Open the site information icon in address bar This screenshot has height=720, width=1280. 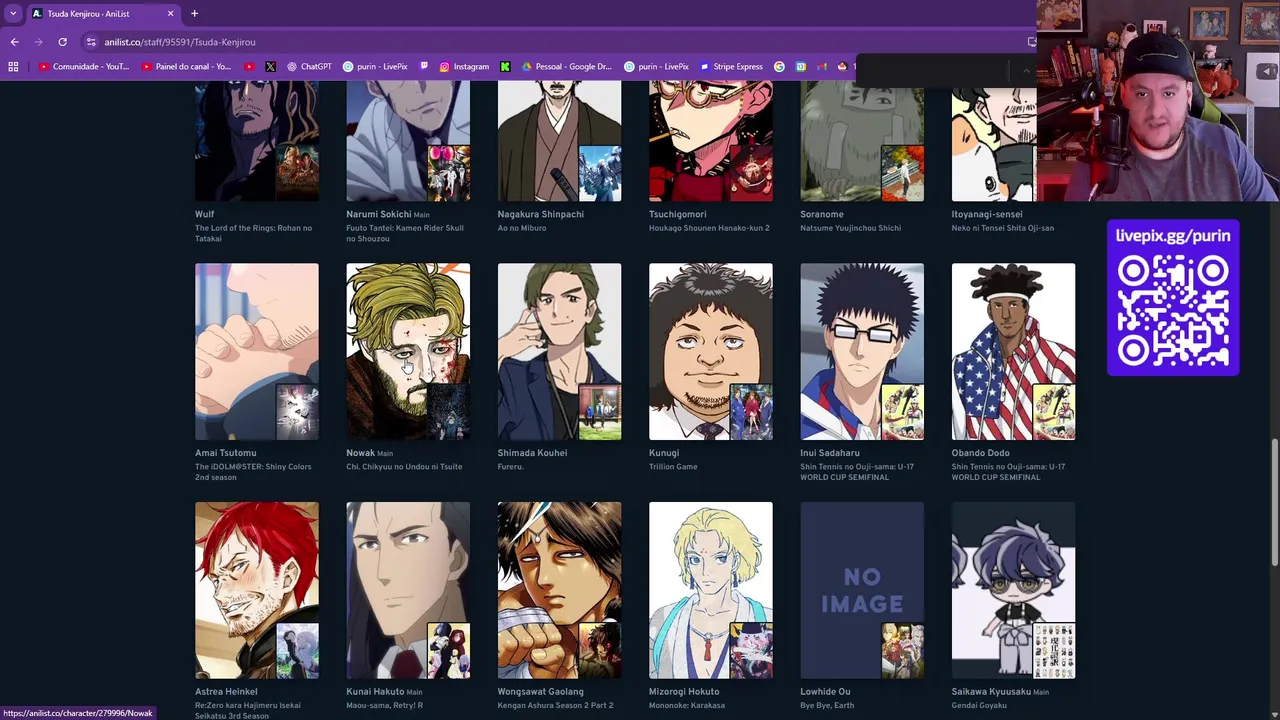tap(91, 42)
